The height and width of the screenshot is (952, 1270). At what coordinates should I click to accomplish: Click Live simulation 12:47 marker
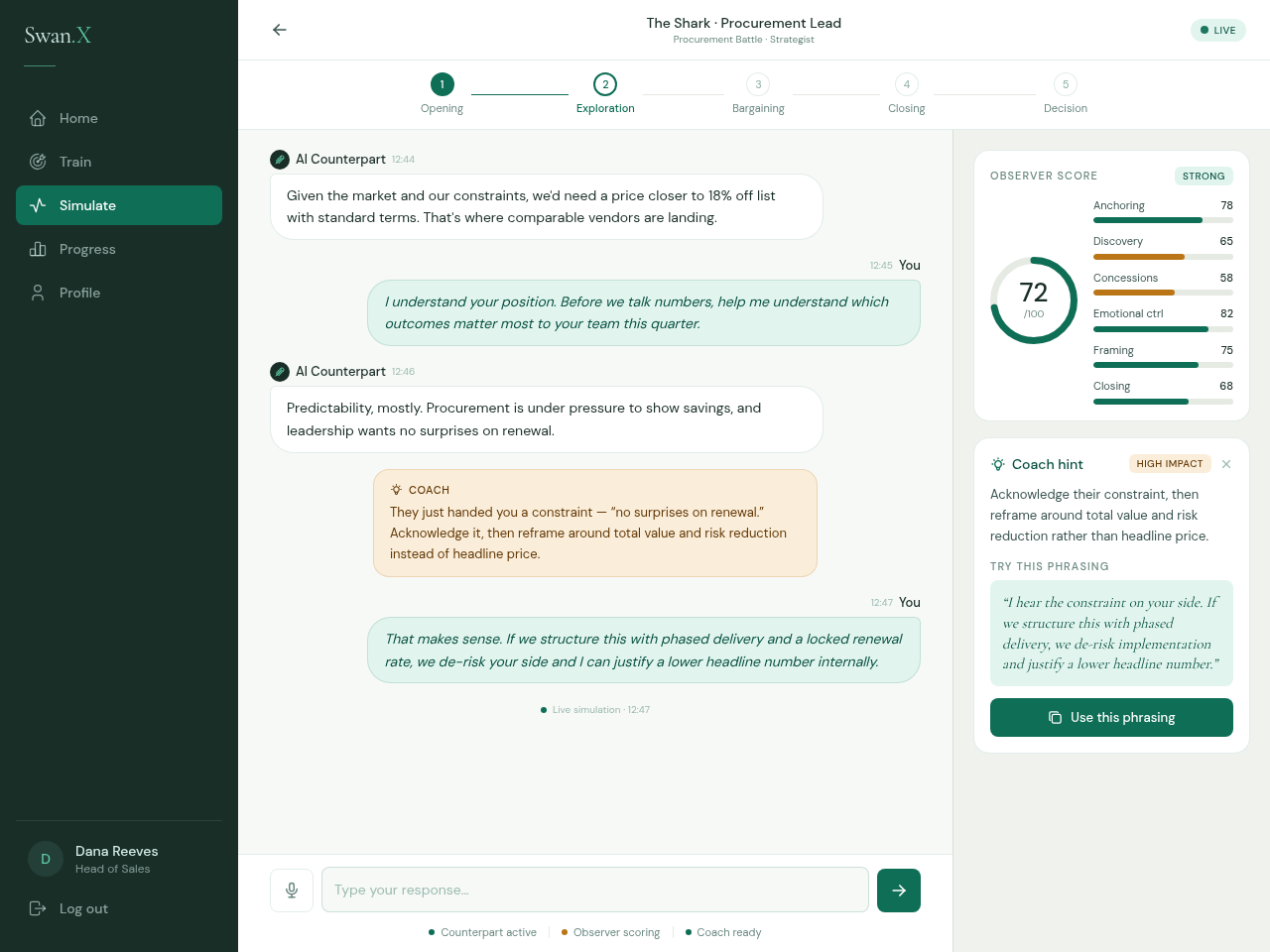595,710
